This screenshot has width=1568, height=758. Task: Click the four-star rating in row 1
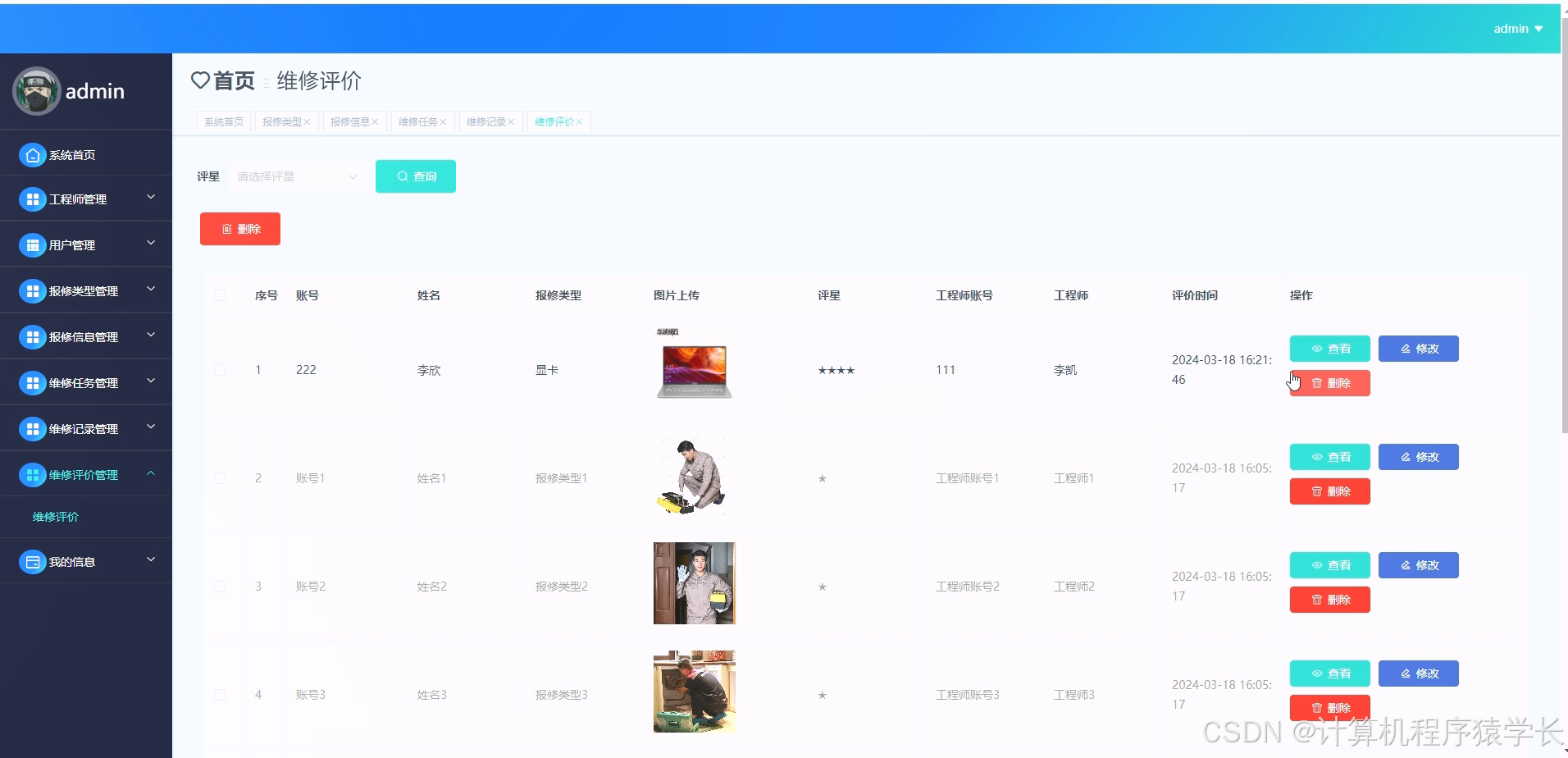[836, 370]
